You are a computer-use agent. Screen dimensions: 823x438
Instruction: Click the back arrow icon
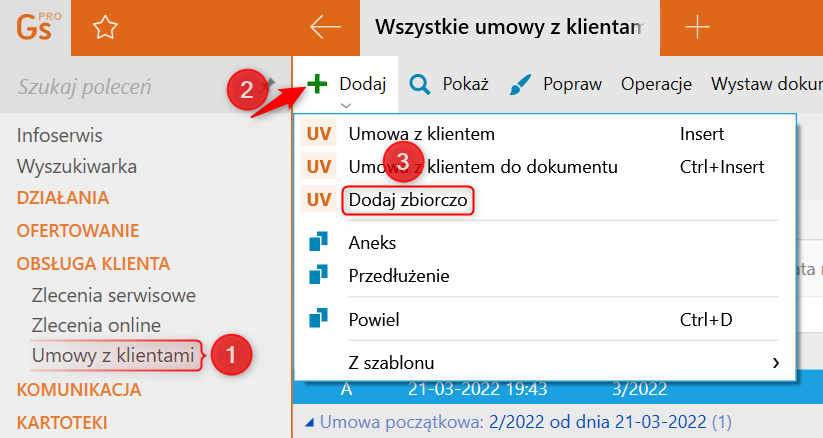click(x=326, y=28)
